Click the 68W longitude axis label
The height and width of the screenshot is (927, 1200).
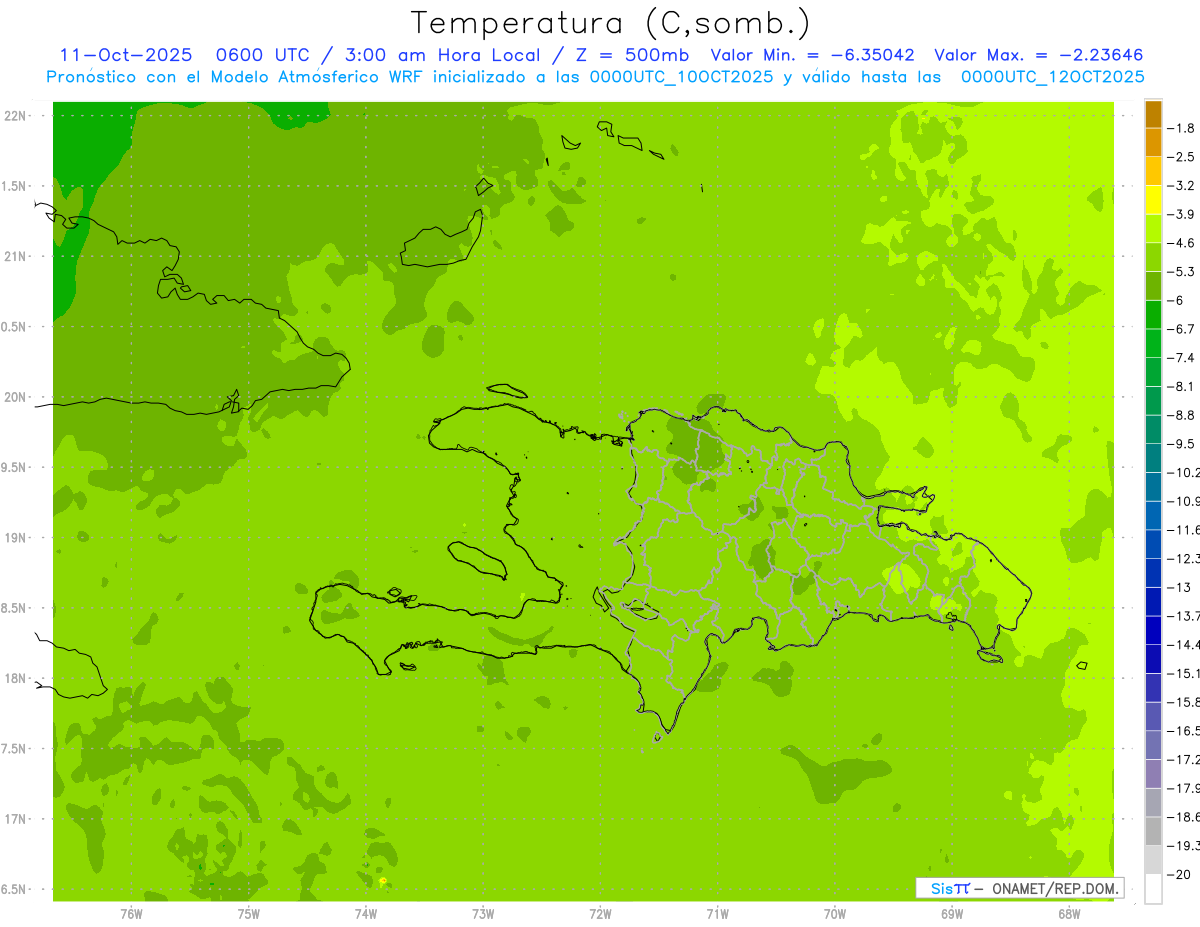coord(1069,913)
